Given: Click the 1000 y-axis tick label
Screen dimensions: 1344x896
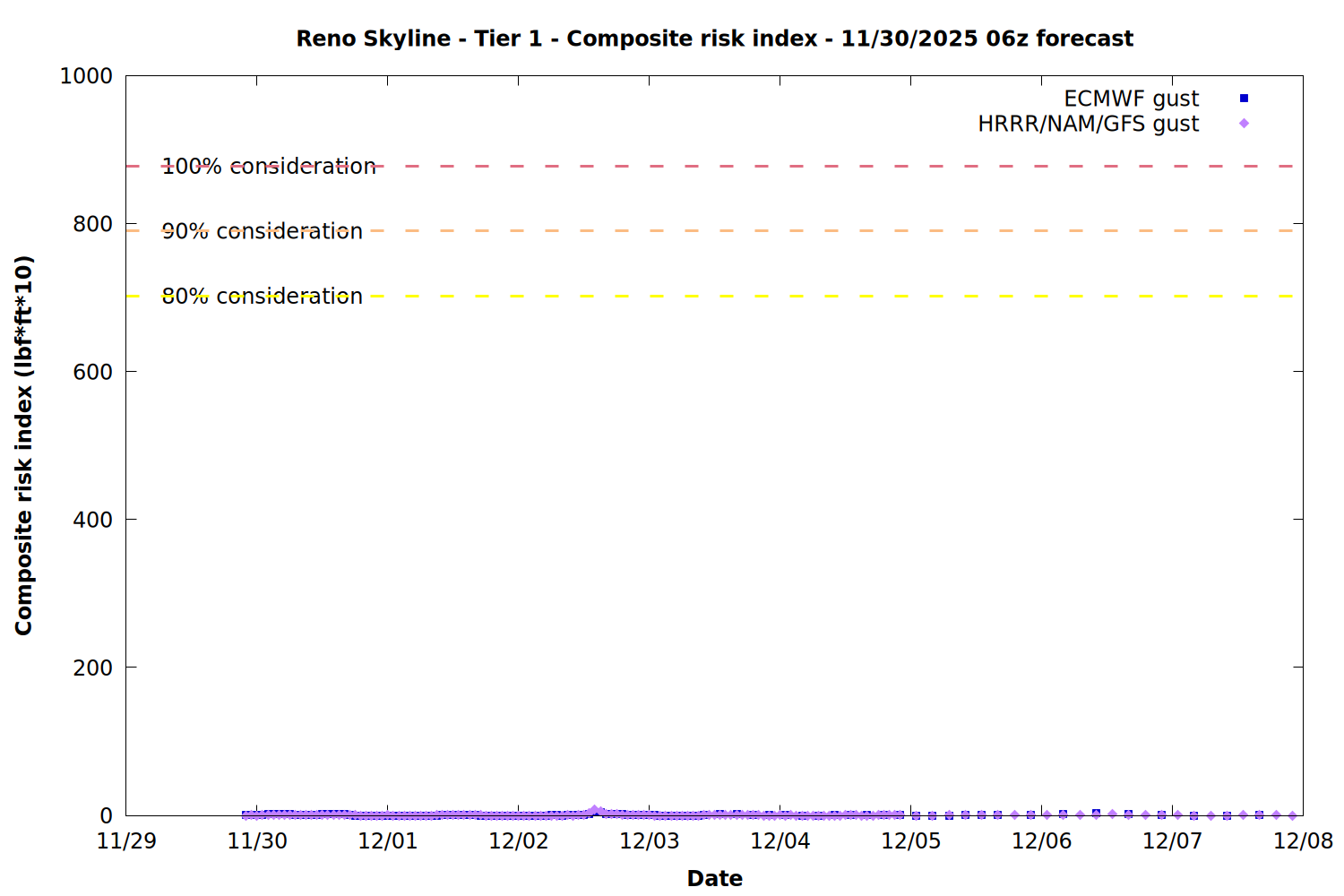Looking at the screenshot, I should pos(86,76).
